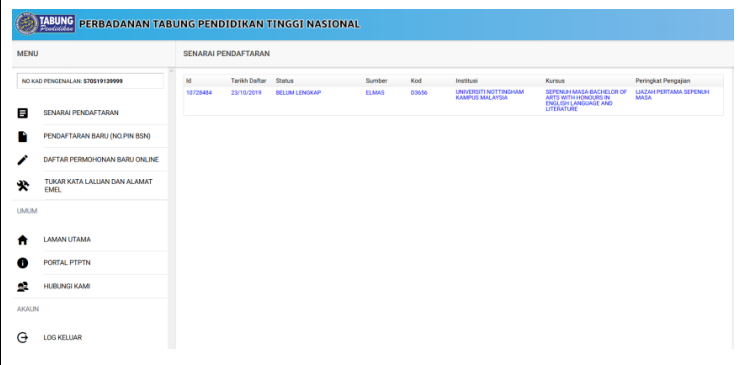Click the people icon for Hubungi Kami
744x365 pixels.
22,287
